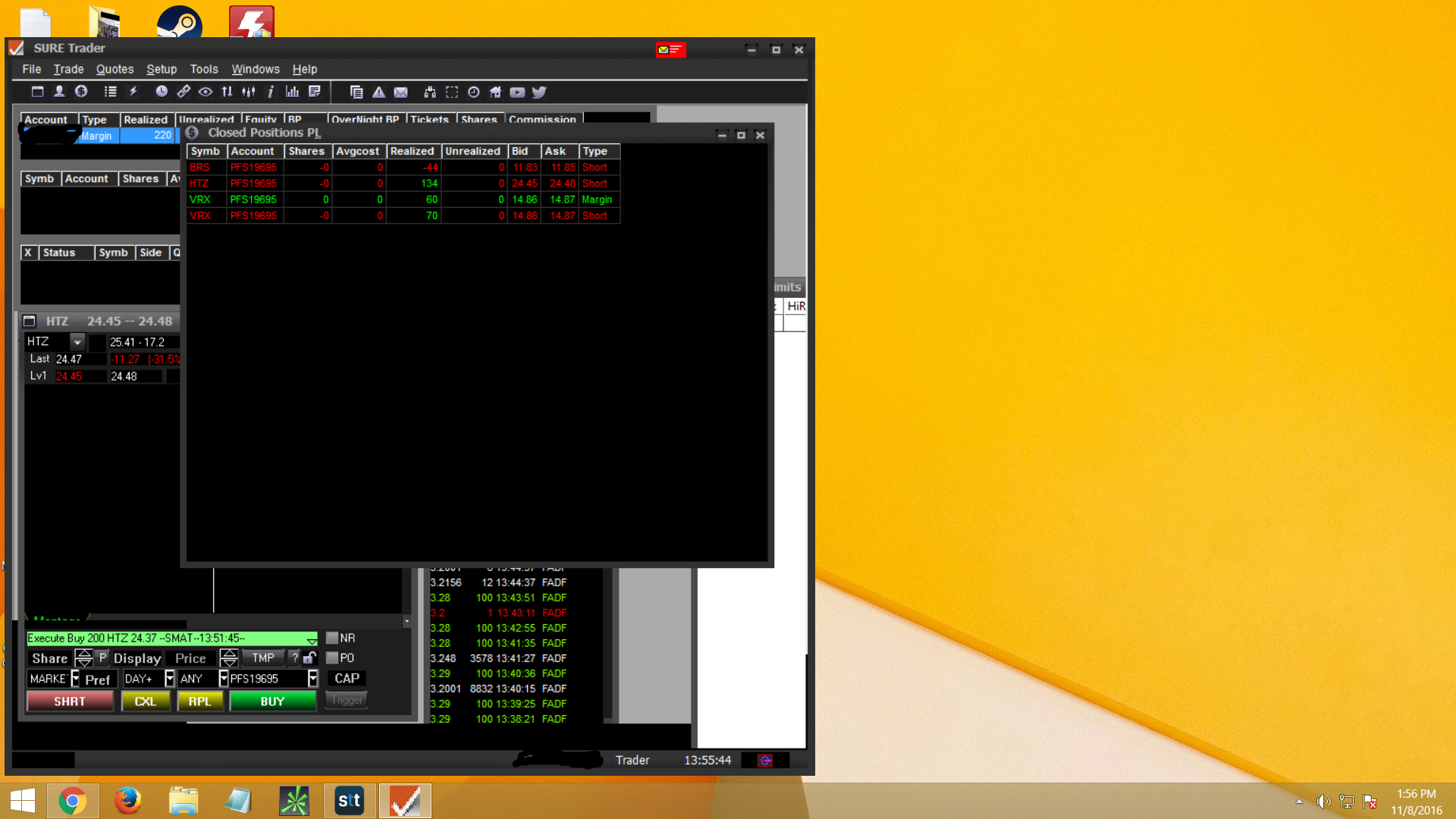Image resolution: width=1456 pixels, height=819 pixels.
Task: Click the dollar sign account icon
Action: click(x=81, y=92)
